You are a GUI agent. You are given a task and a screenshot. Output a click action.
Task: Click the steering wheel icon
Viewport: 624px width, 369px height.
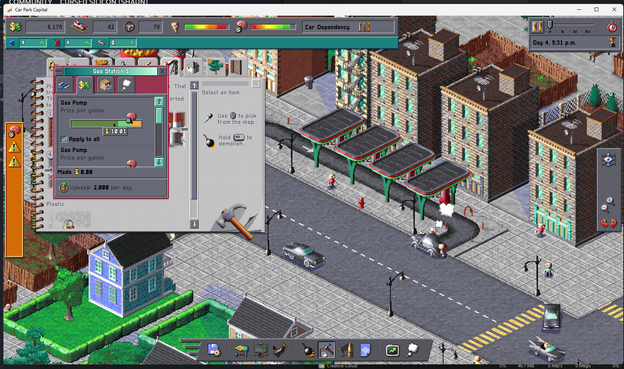coord(129,27)
